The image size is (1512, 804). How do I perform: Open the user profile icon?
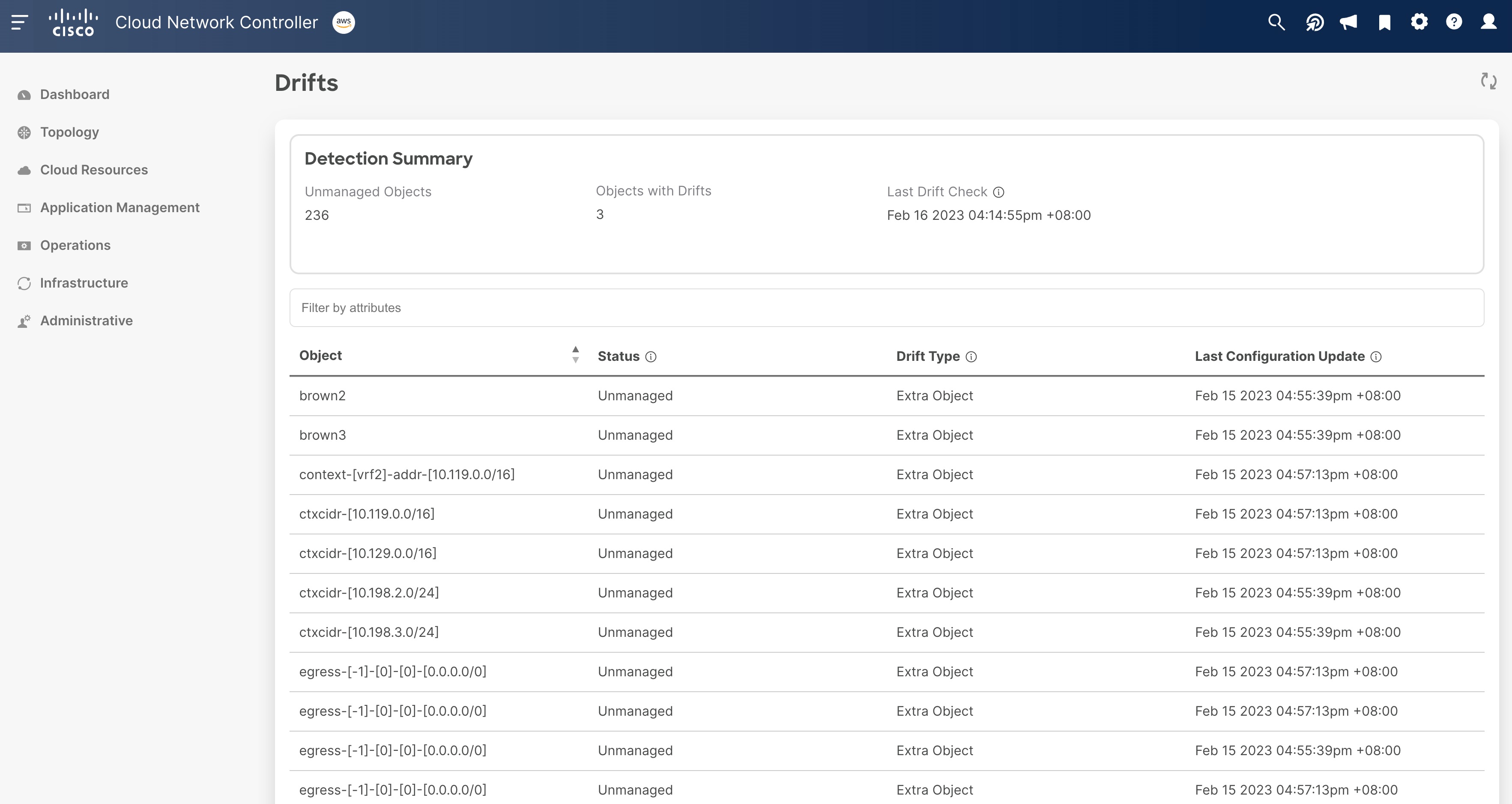(1488, 22)
